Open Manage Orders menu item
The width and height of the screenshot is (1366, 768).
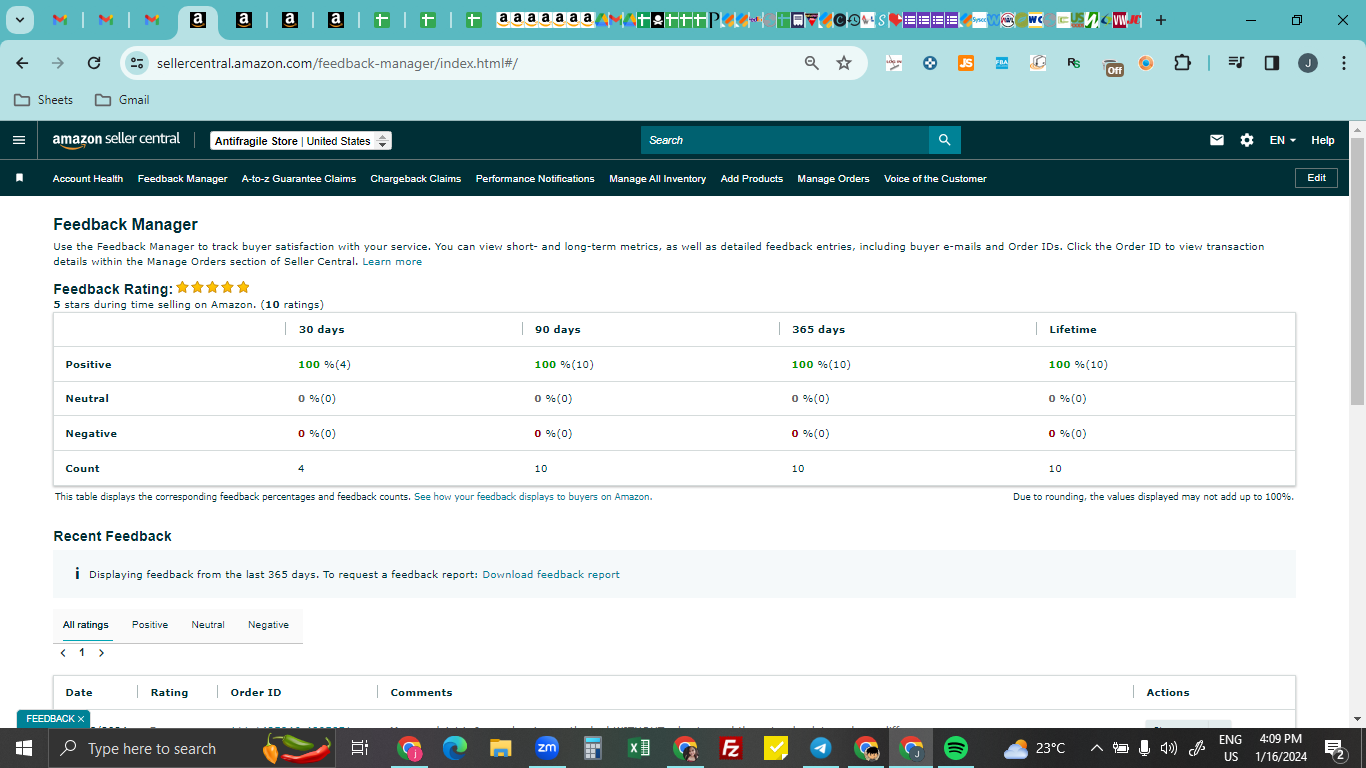coord(833,179)
